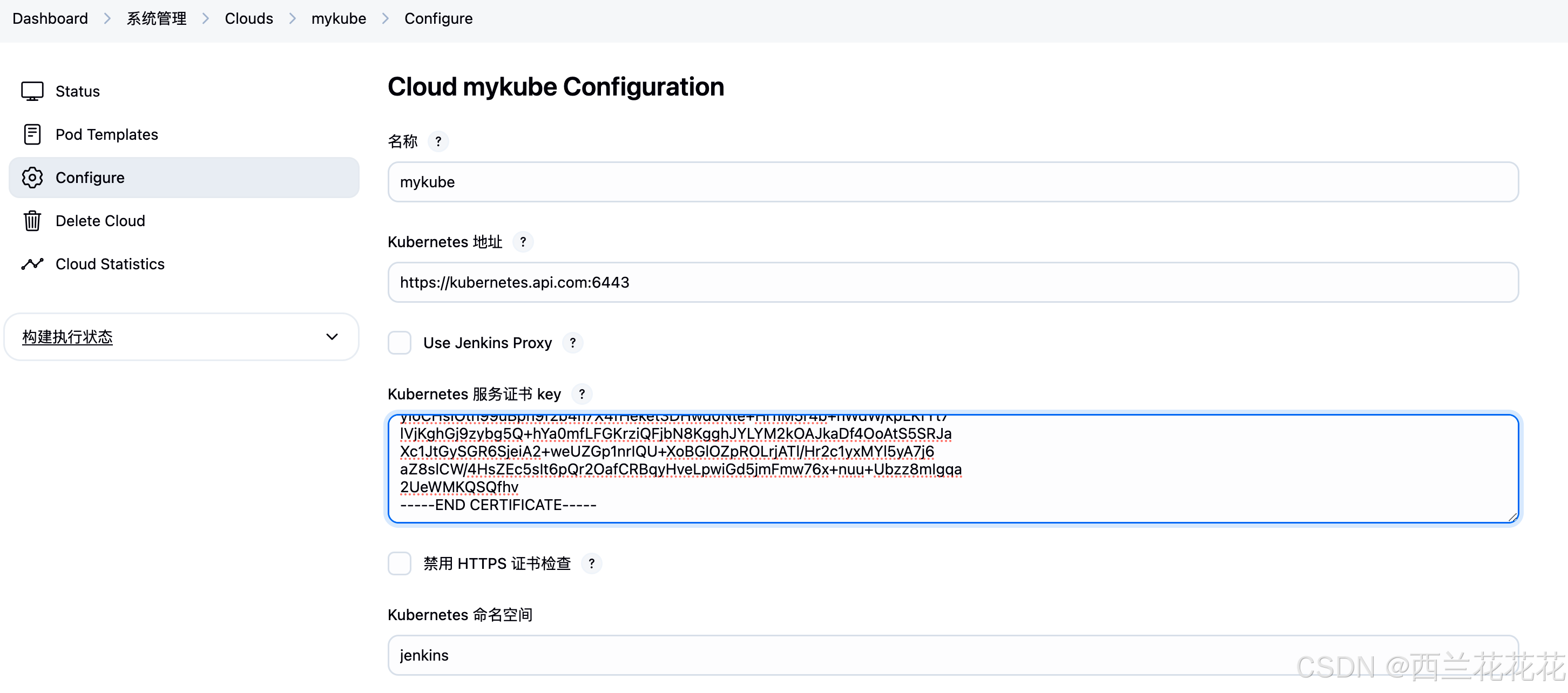Image resolution: width=1568 pixels, height=693 pixels.
Task: Select Configure in the breadcrumb trail
Action: pyautogui.click(x=438, y=18)
